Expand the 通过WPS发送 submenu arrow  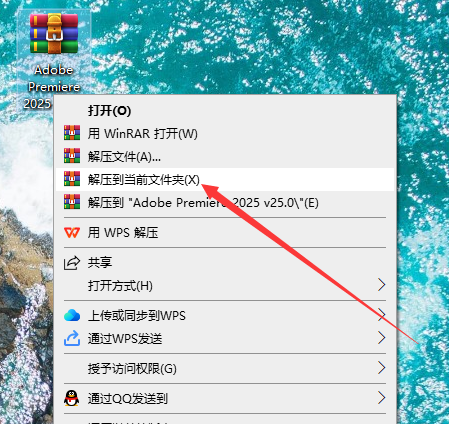(x=382, y=338)
